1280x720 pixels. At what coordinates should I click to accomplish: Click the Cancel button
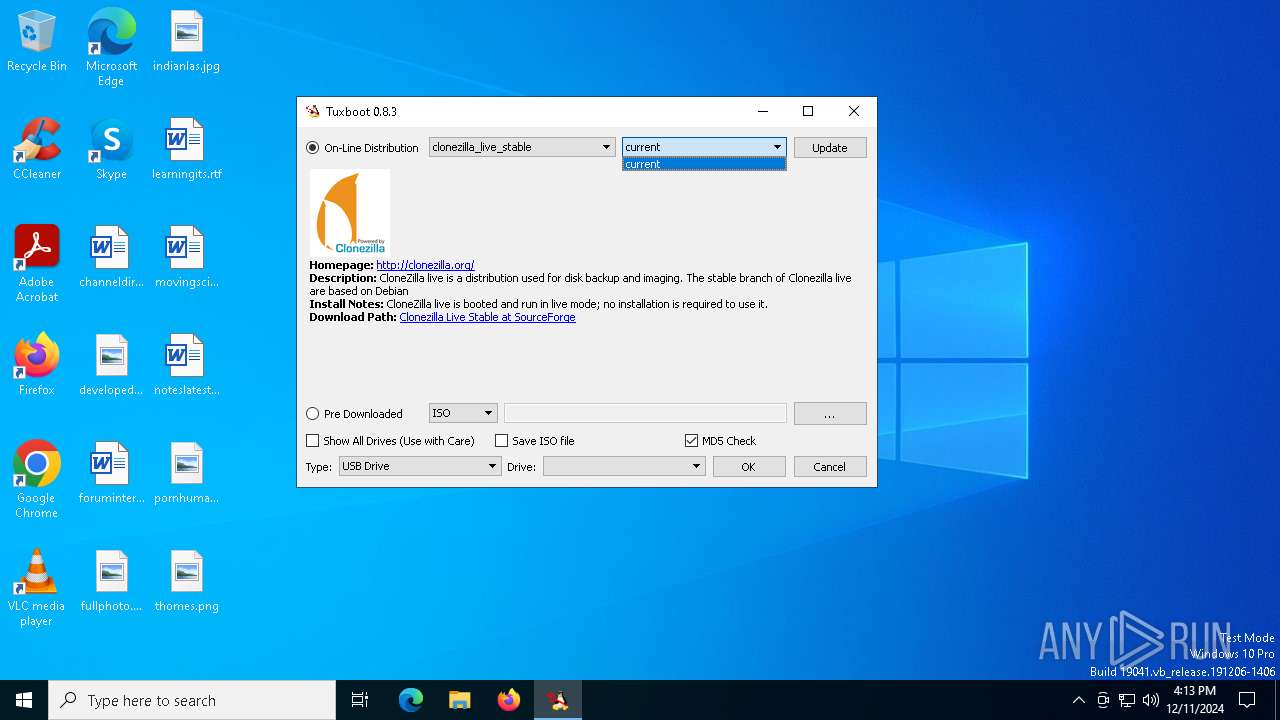click(830, 467)
